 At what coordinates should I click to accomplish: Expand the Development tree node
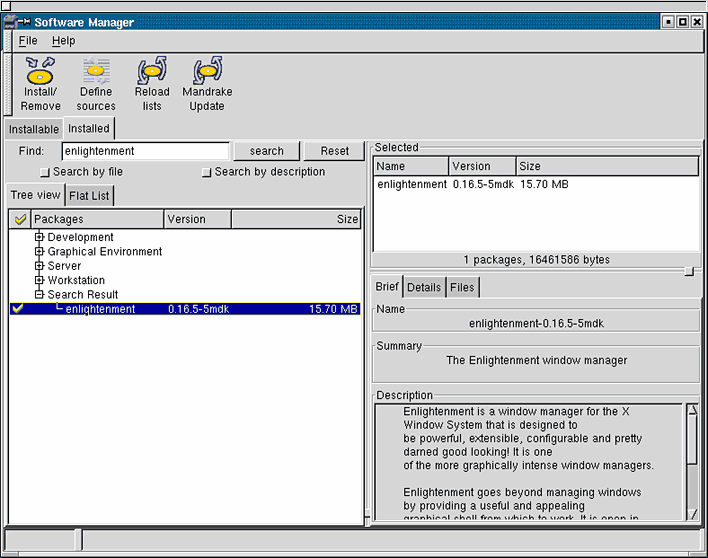pyautogui.click(x=39, y=237)
